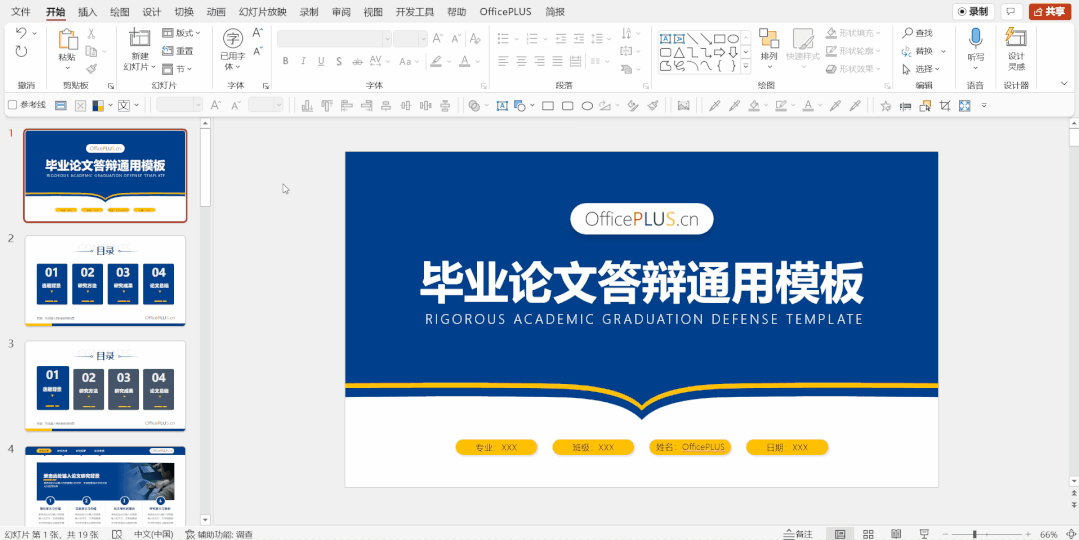
Task: Click the 备注 notes button
Action: 798,534
